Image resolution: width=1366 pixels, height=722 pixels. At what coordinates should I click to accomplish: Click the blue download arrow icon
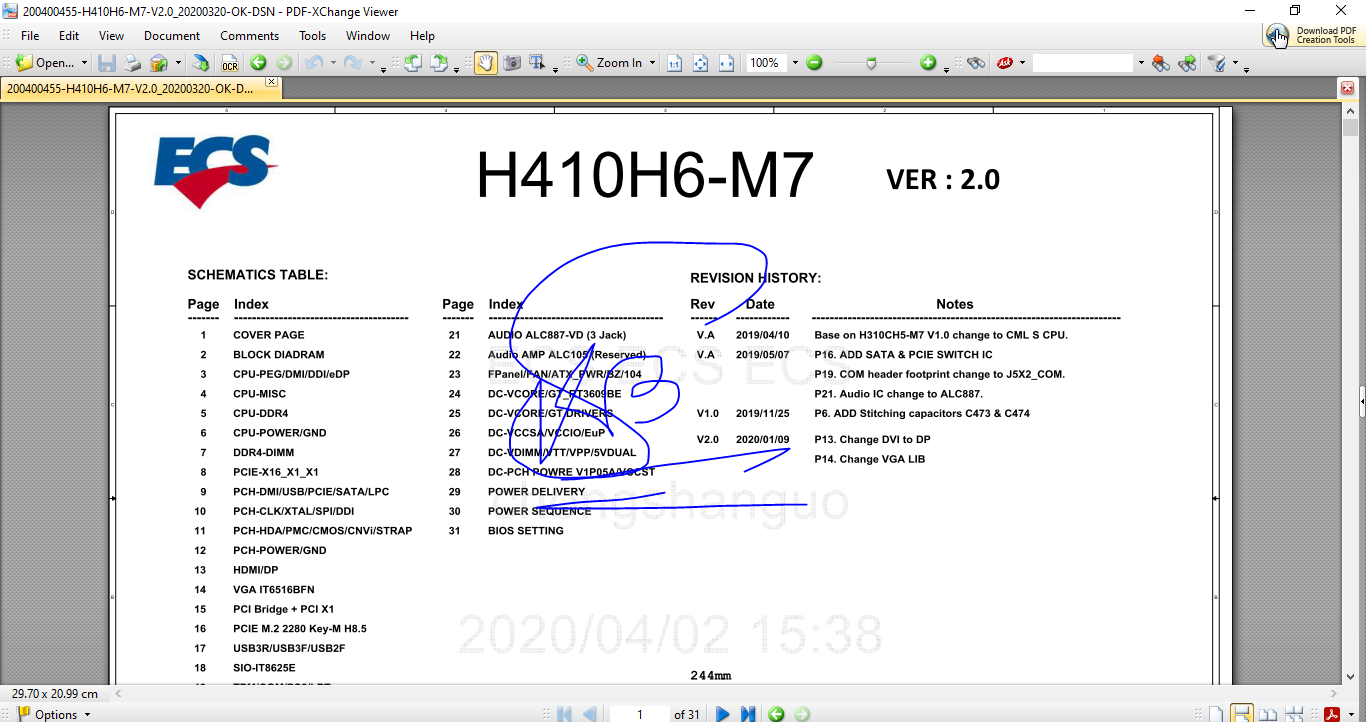pyautogui.click(x=201, y=62)
